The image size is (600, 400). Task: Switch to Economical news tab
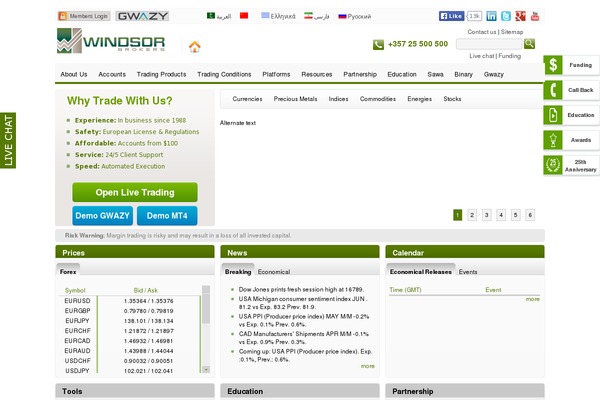(x=274, y=272)
